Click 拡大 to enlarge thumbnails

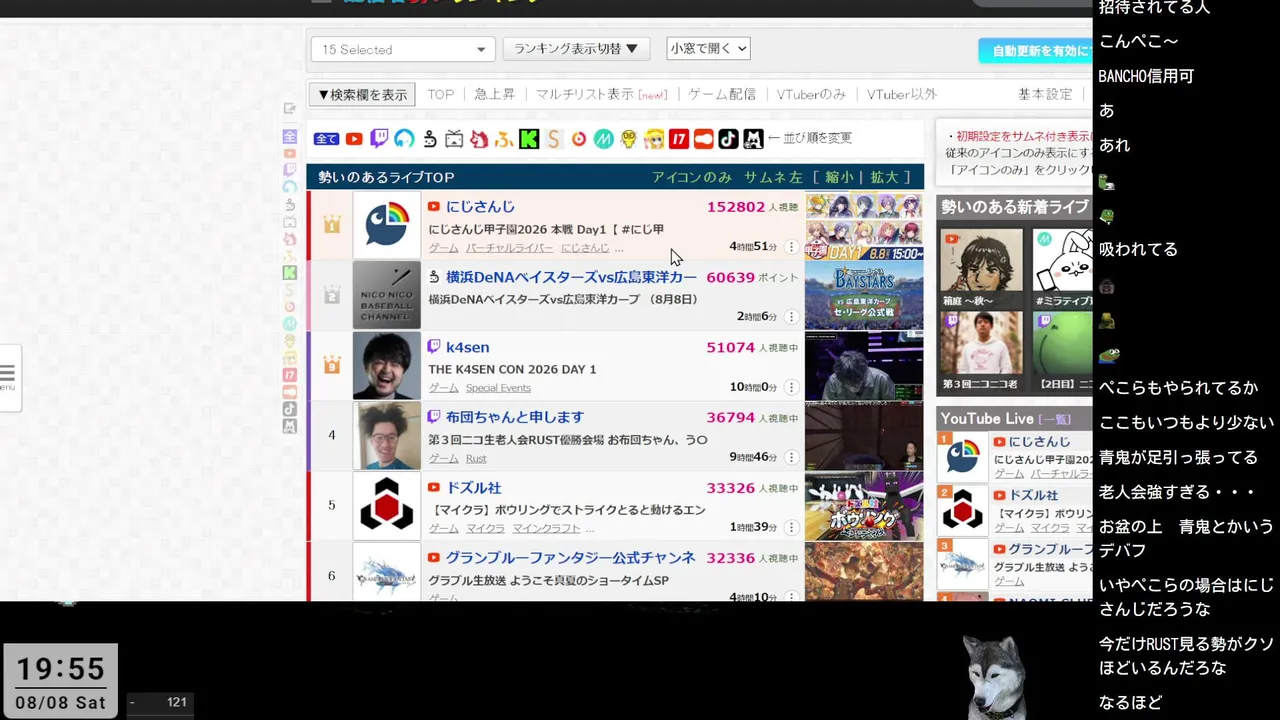884,177
